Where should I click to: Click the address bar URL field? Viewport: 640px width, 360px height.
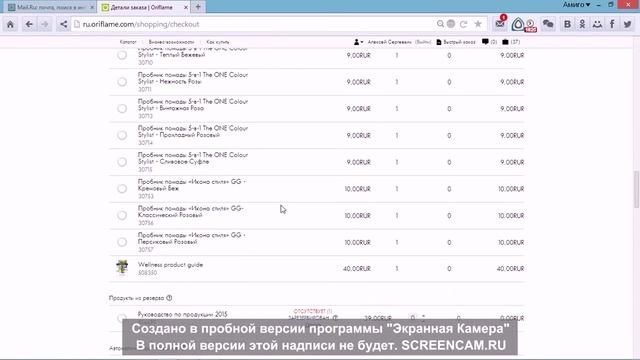(253, 24)
